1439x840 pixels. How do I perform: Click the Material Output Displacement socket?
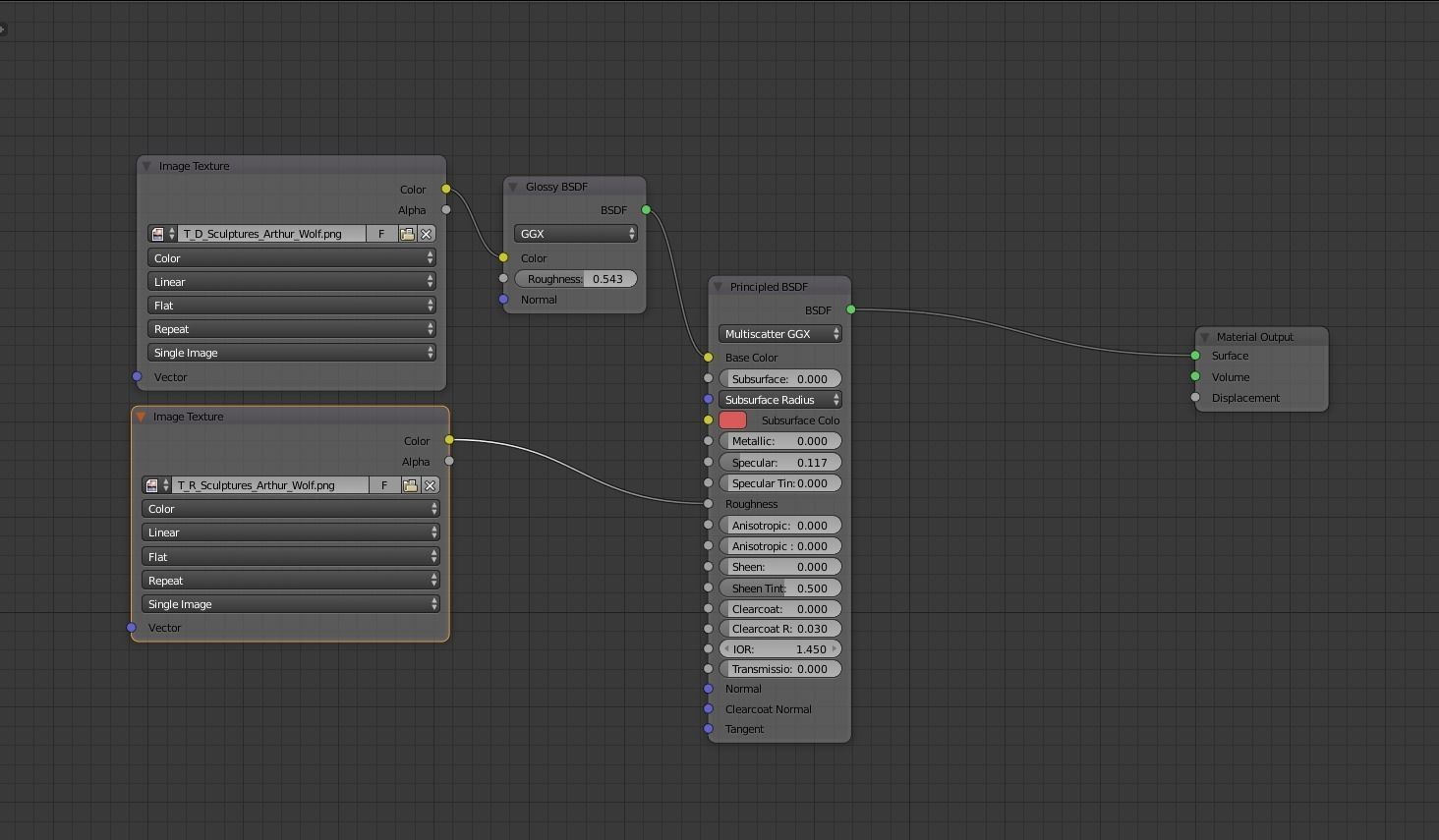pos(1195,398)
